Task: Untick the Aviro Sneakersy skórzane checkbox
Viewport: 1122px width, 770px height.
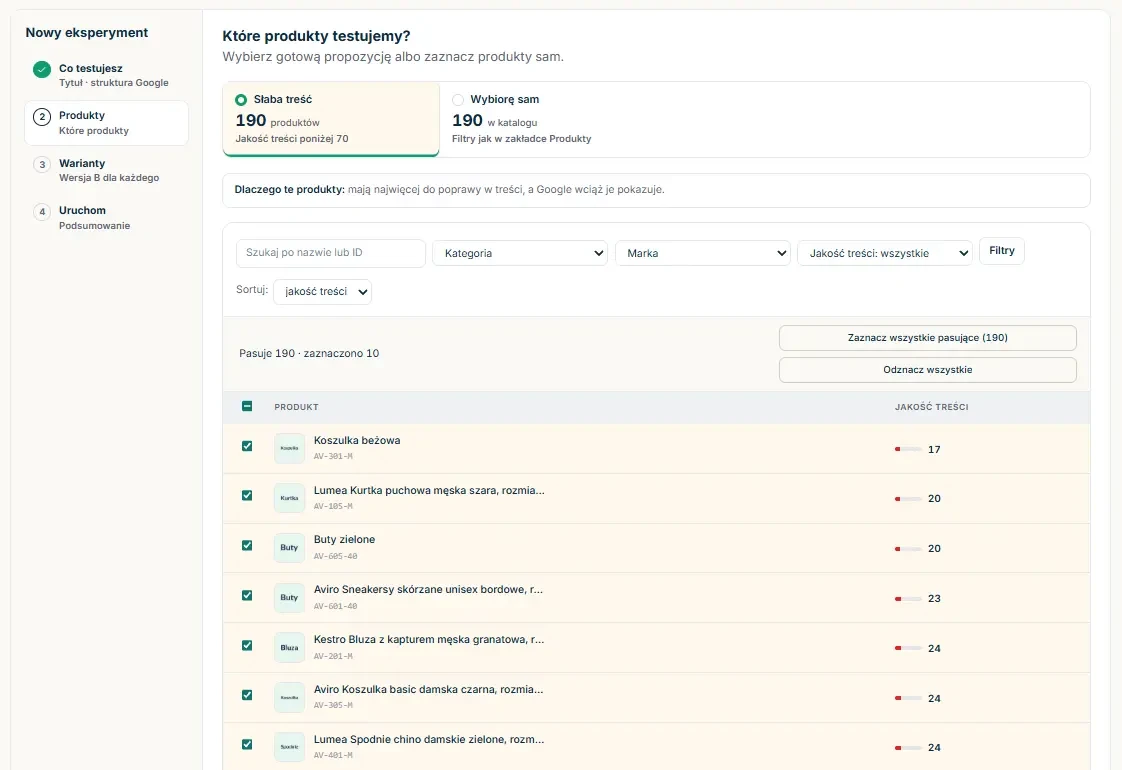Action: (x=247, y=595)
